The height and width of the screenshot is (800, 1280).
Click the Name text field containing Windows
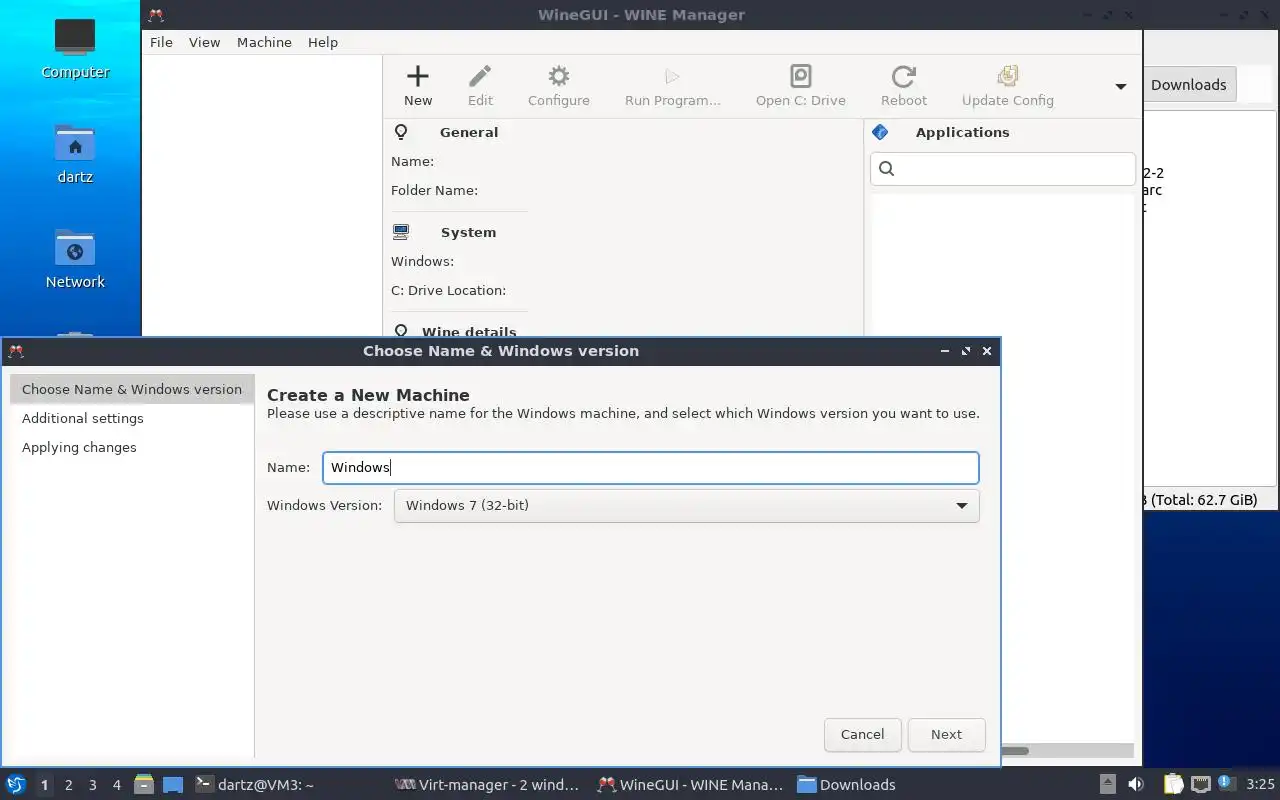[x=650, y=467]
